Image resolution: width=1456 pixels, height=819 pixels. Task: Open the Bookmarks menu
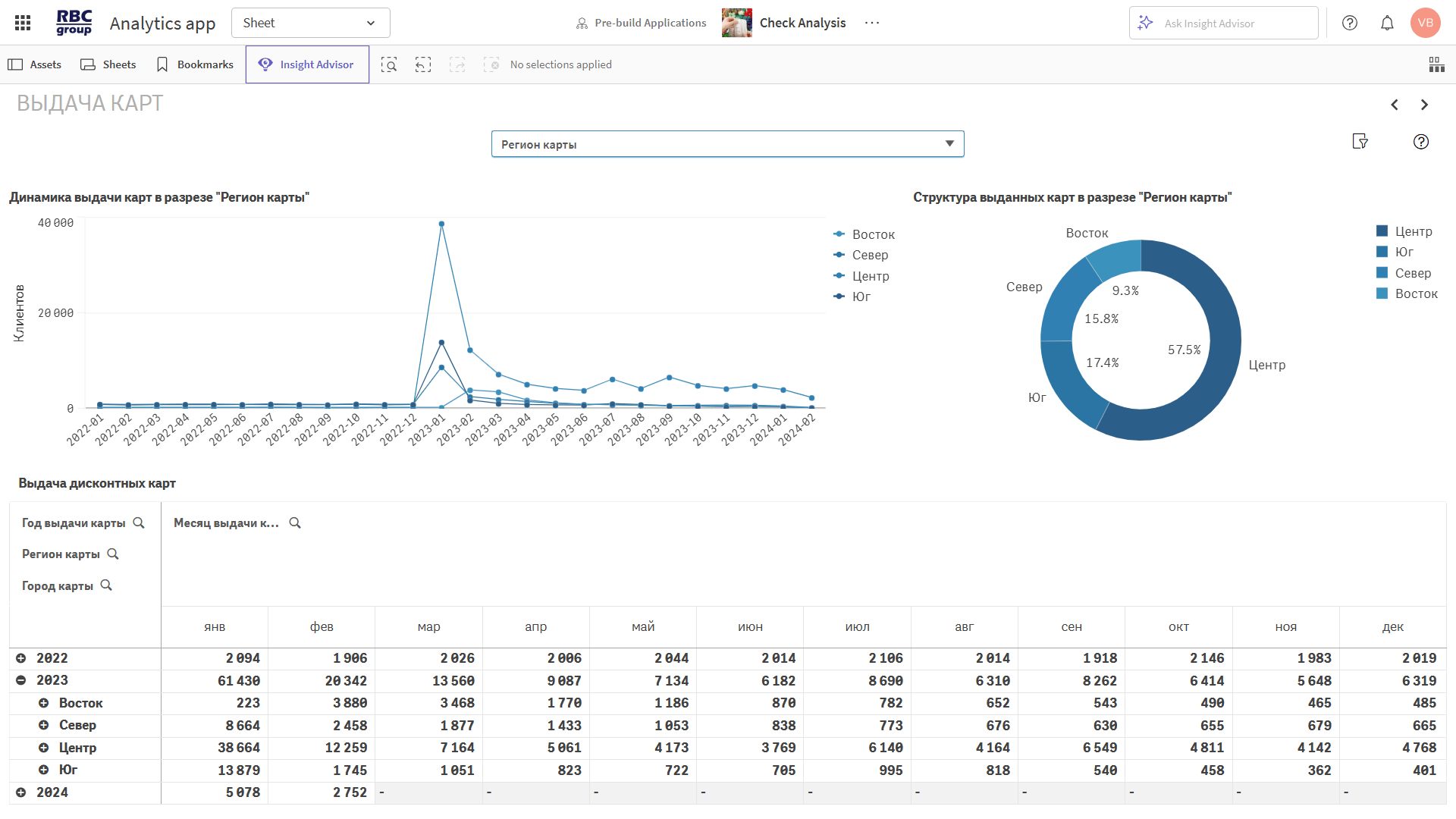(x=195, y=64)
